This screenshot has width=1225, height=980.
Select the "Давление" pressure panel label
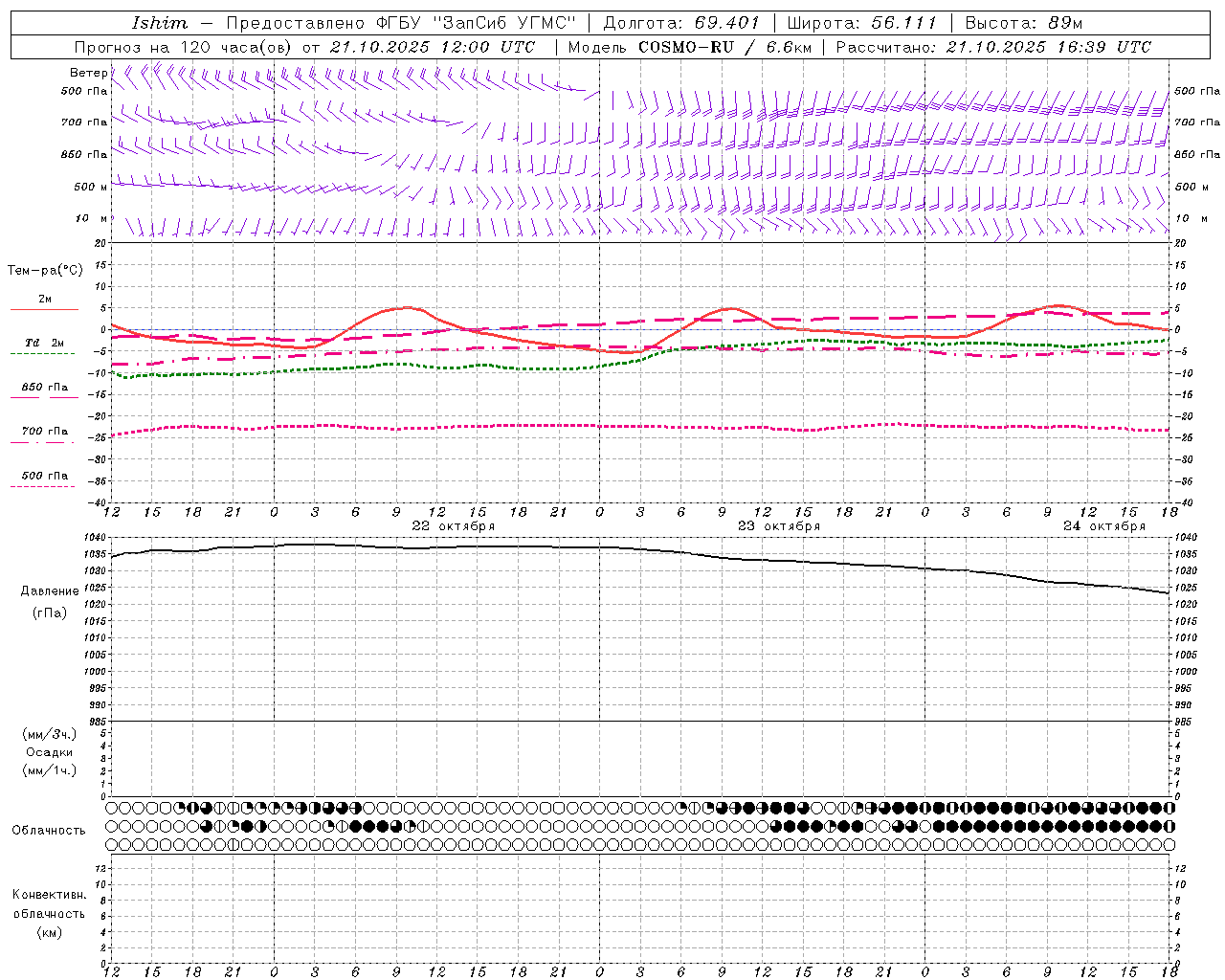pos(50,591)
